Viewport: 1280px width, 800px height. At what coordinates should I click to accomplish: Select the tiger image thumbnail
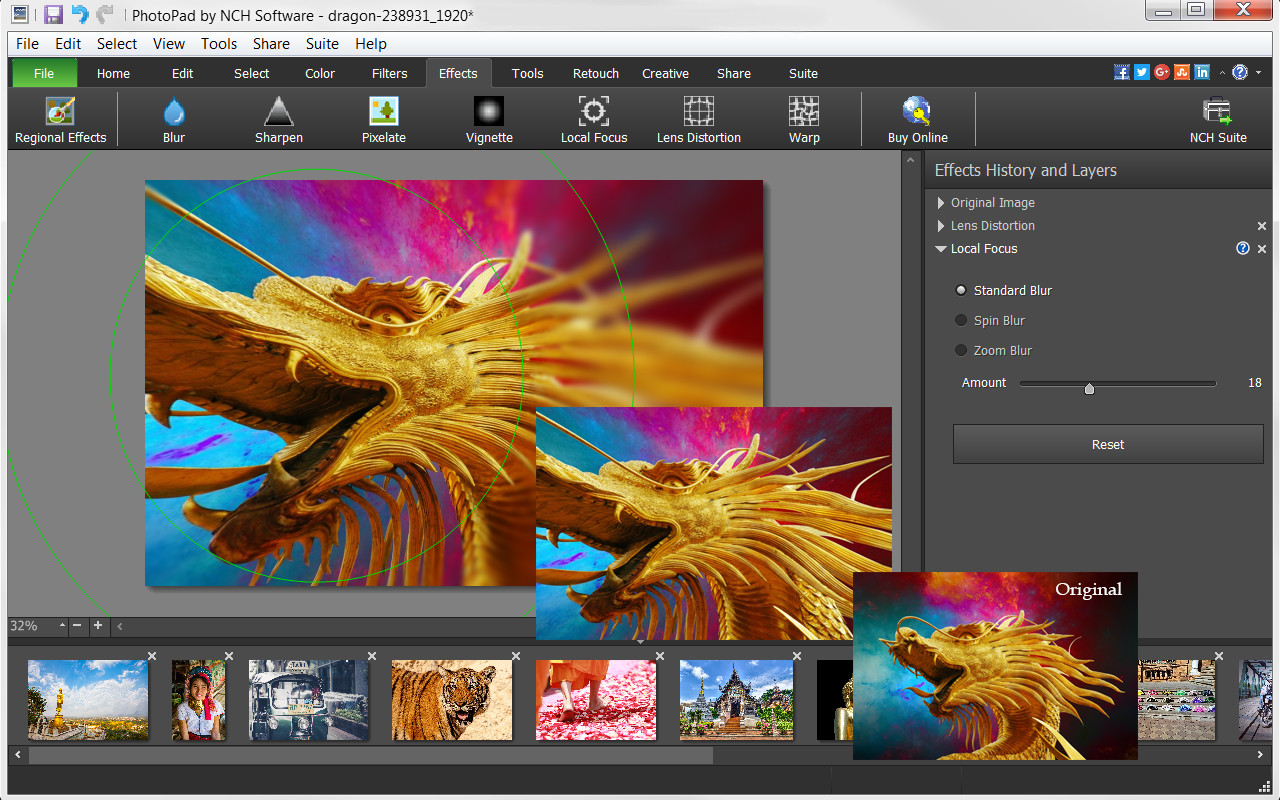pyautogui.click(x=452, y=700)
